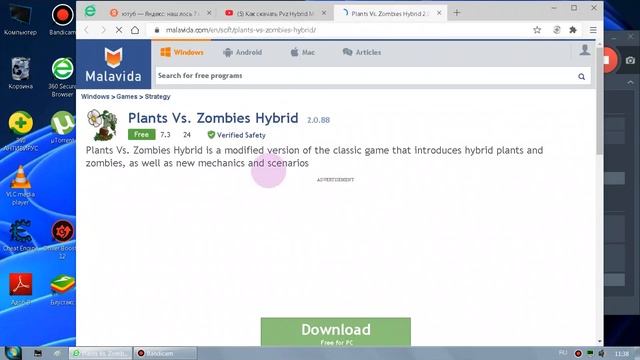Click the green Download button
Screen dimensions: 640x360
coord(336,332)
